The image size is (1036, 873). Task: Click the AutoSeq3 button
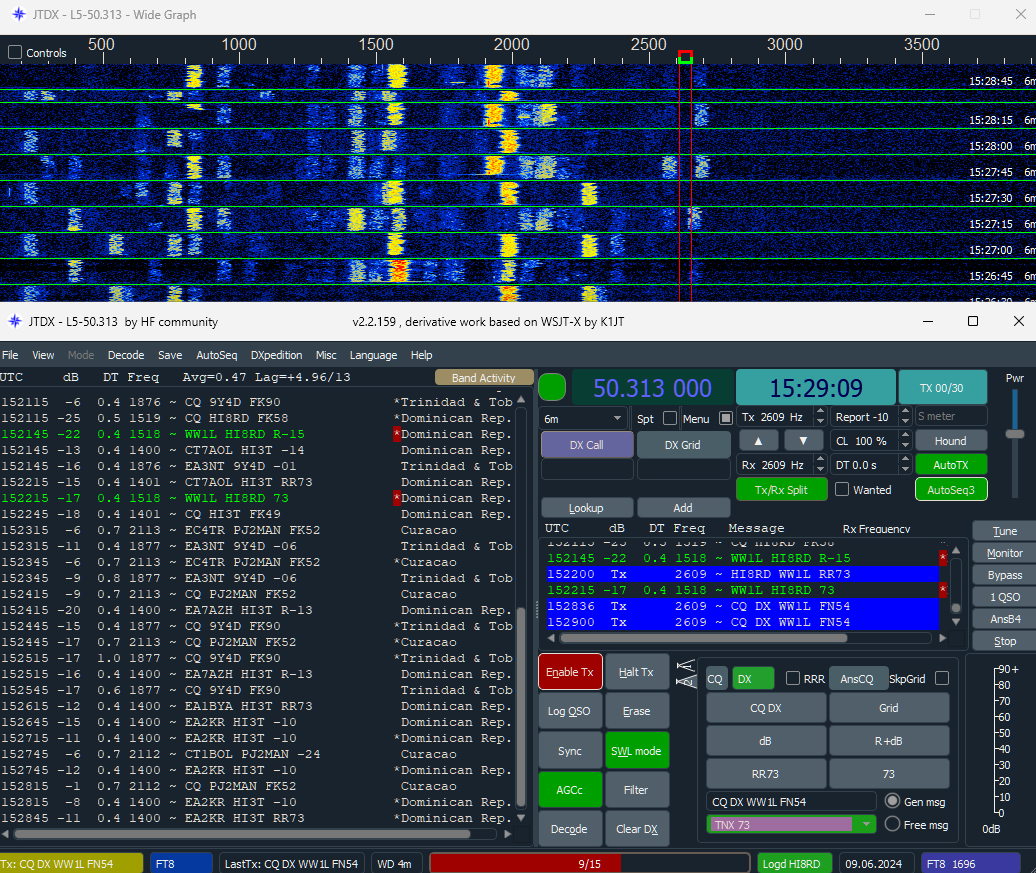point(950,490)
